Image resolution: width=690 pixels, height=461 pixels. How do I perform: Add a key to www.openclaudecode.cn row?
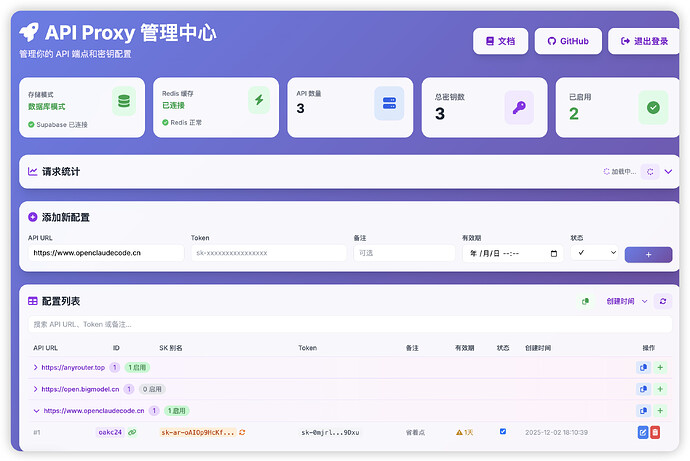(x=660, y=410)
